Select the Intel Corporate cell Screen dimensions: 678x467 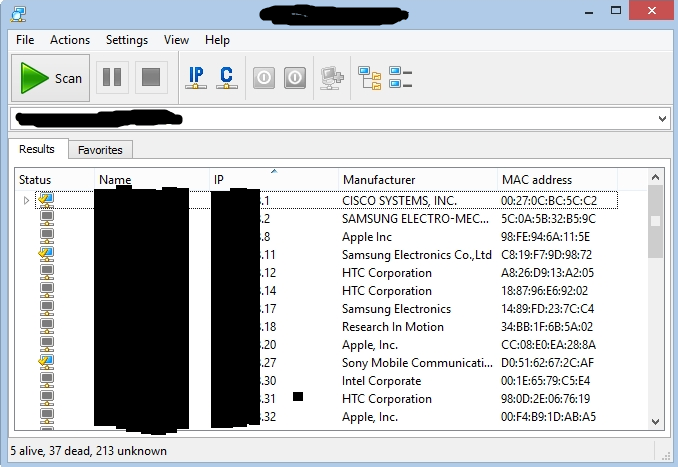pyautogui.click(x=381, y=381)
